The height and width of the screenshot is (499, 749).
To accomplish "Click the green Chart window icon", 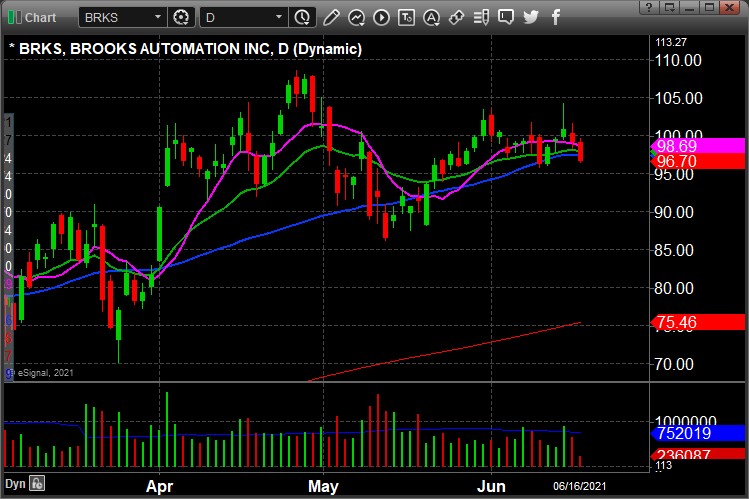I will pyautogui.click(x=14, y=18).
